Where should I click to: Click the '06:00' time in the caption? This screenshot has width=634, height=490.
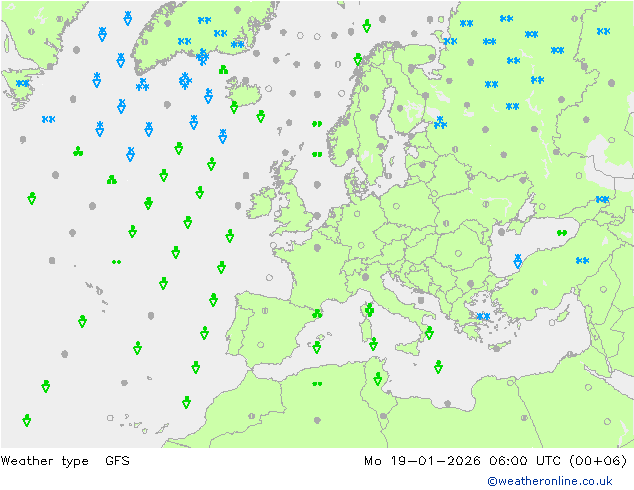click(x=508, y=460)
